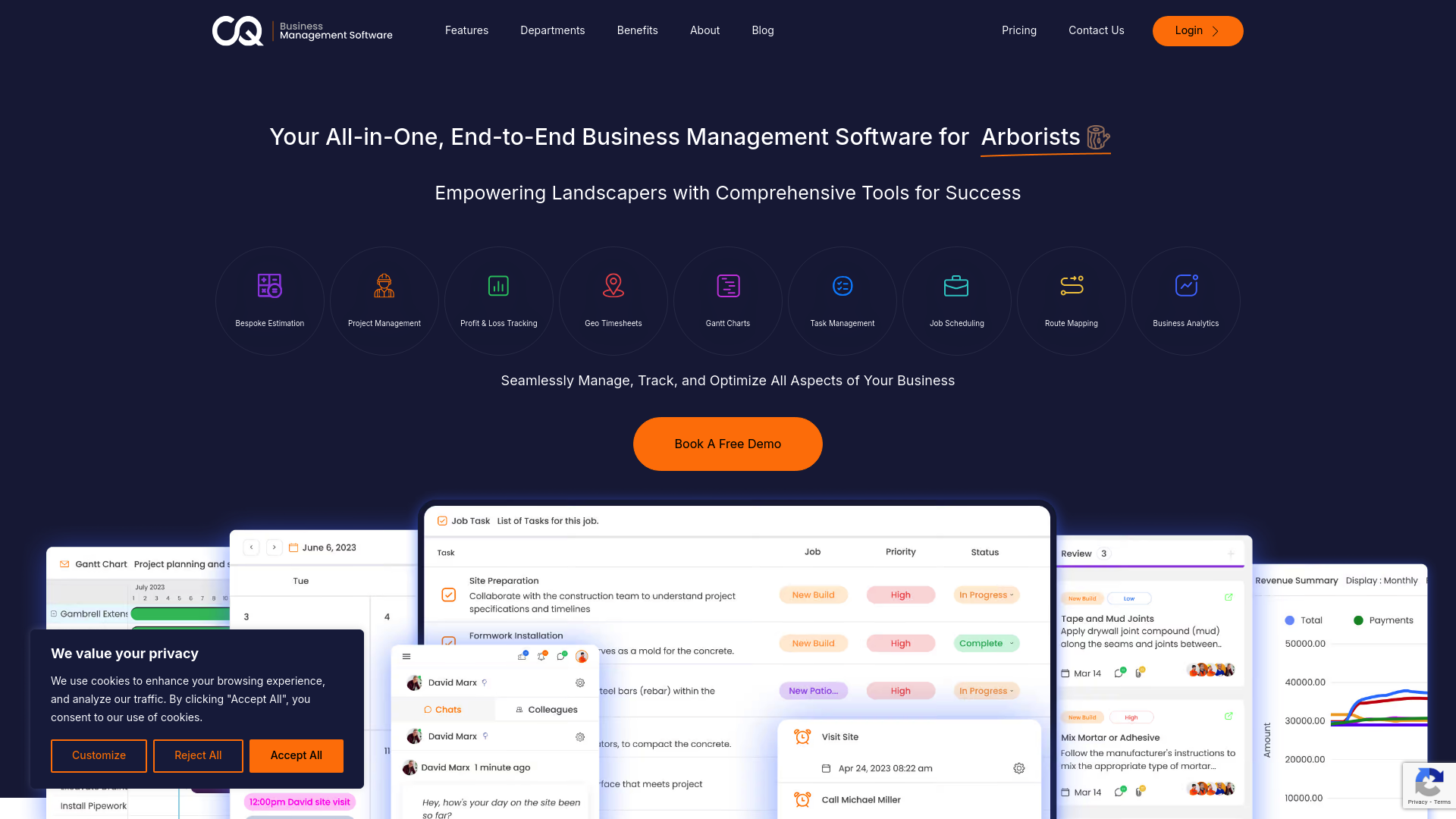This screenshot has width=1456, height=819.
Task: Expand the Priority dropdown for Formwork Installation
Action: (900, 643)
